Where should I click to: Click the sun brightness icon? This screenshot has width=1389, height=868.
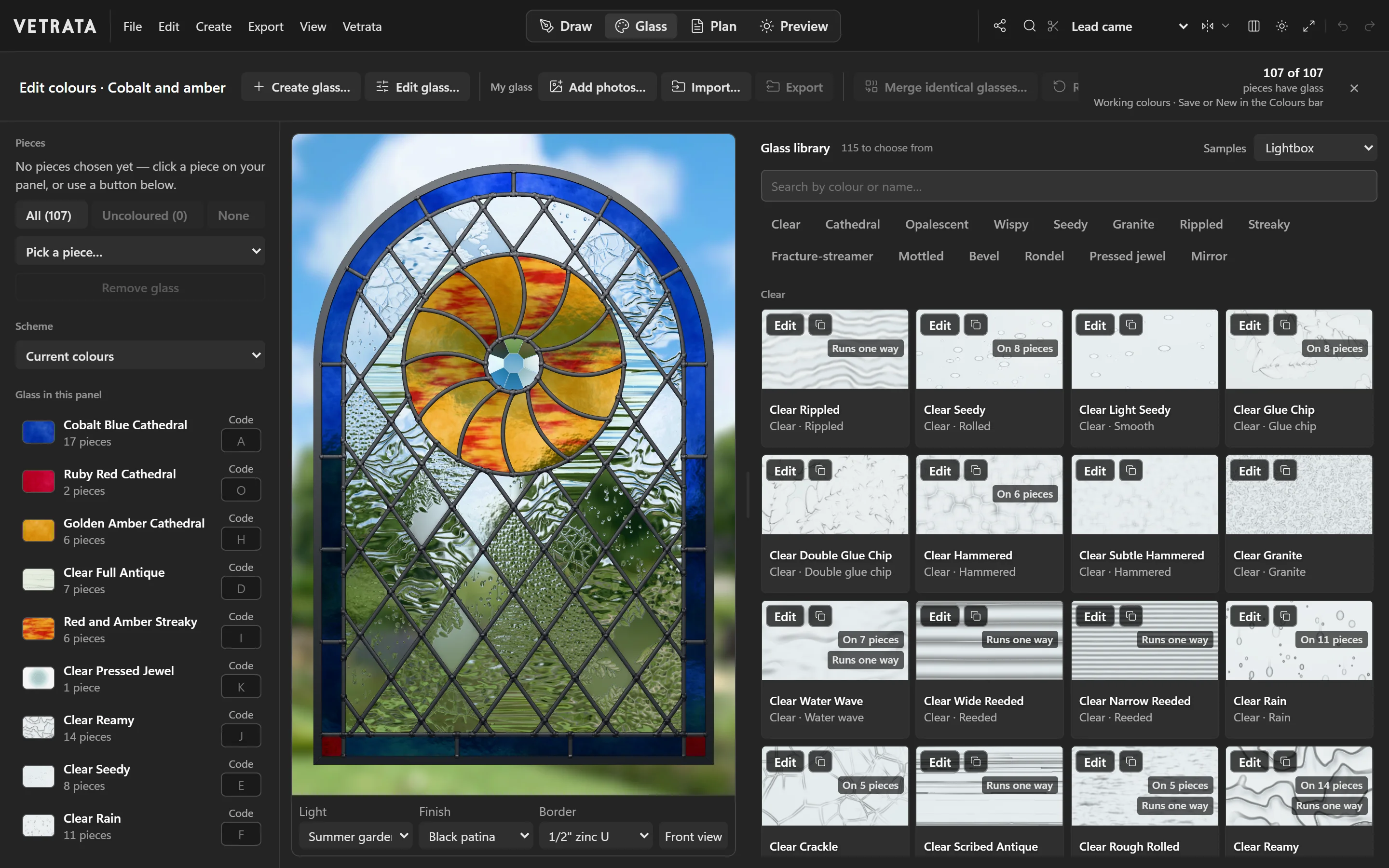coord(1281,26)
